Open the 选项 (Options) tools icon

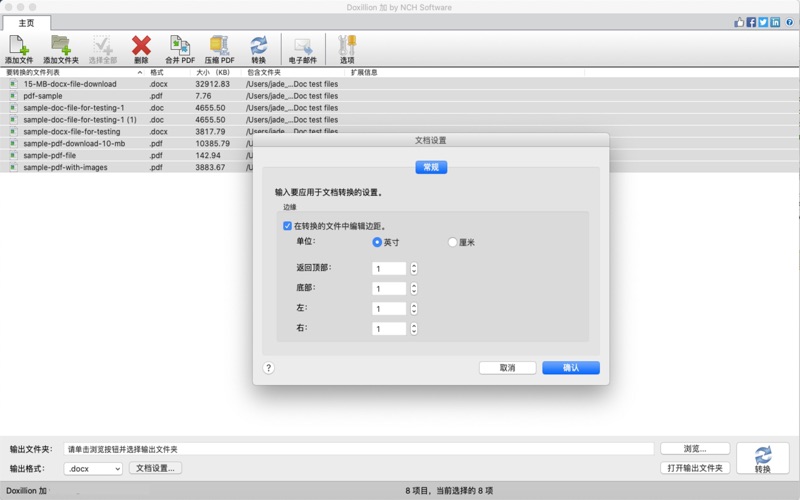(347, 47)
